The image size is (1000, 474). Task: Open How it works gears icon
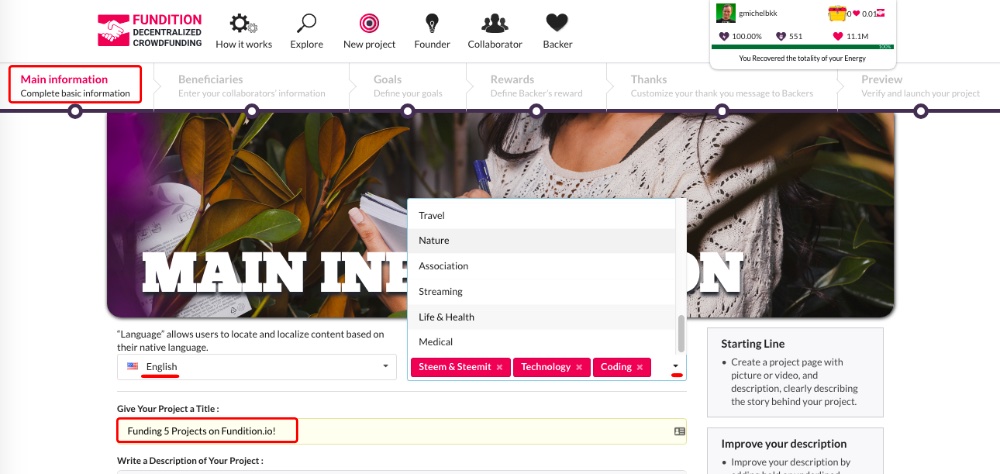[243, 24]
